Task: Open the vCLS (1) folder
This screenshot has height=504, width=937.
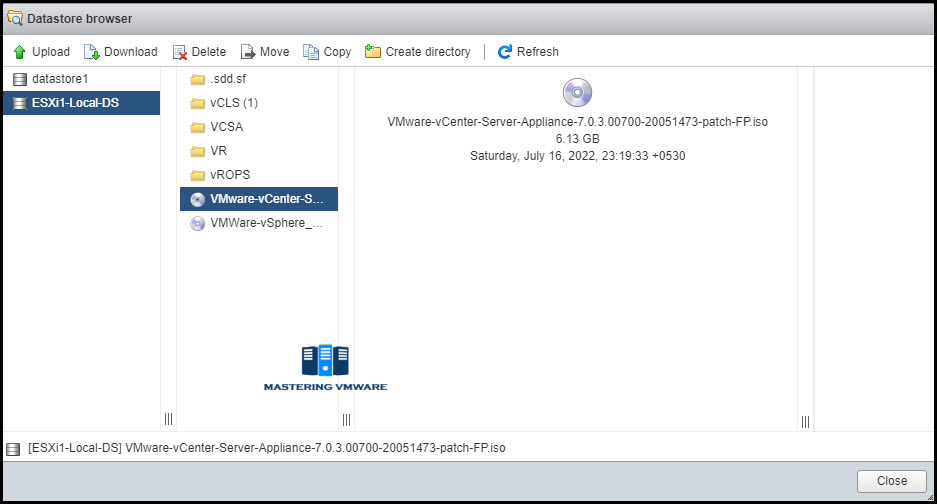Action: pyautogui.click(x=259, y=103)
